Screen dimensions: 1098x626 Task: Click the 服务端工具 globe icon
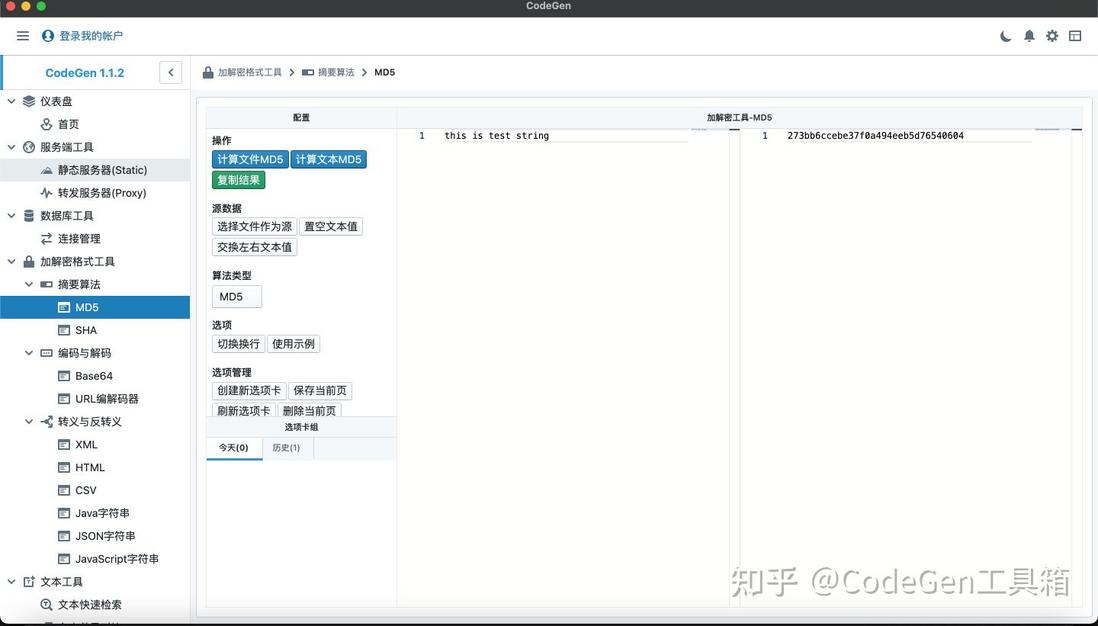click(x=29, y=147)
